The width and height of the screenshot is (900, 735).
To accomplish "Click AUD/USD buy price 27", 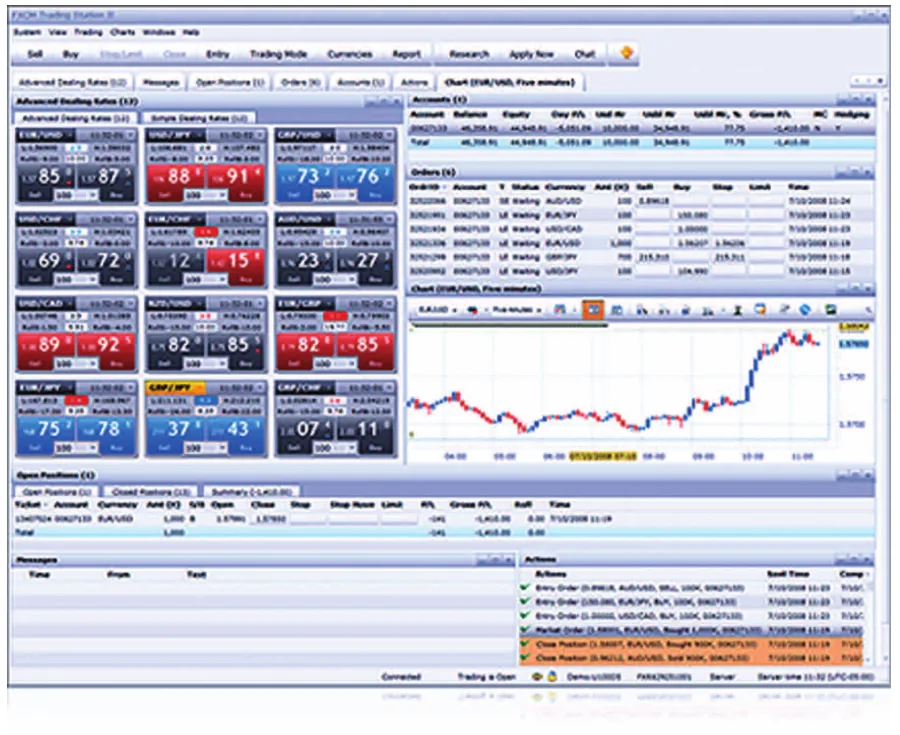I will [366, 260].
